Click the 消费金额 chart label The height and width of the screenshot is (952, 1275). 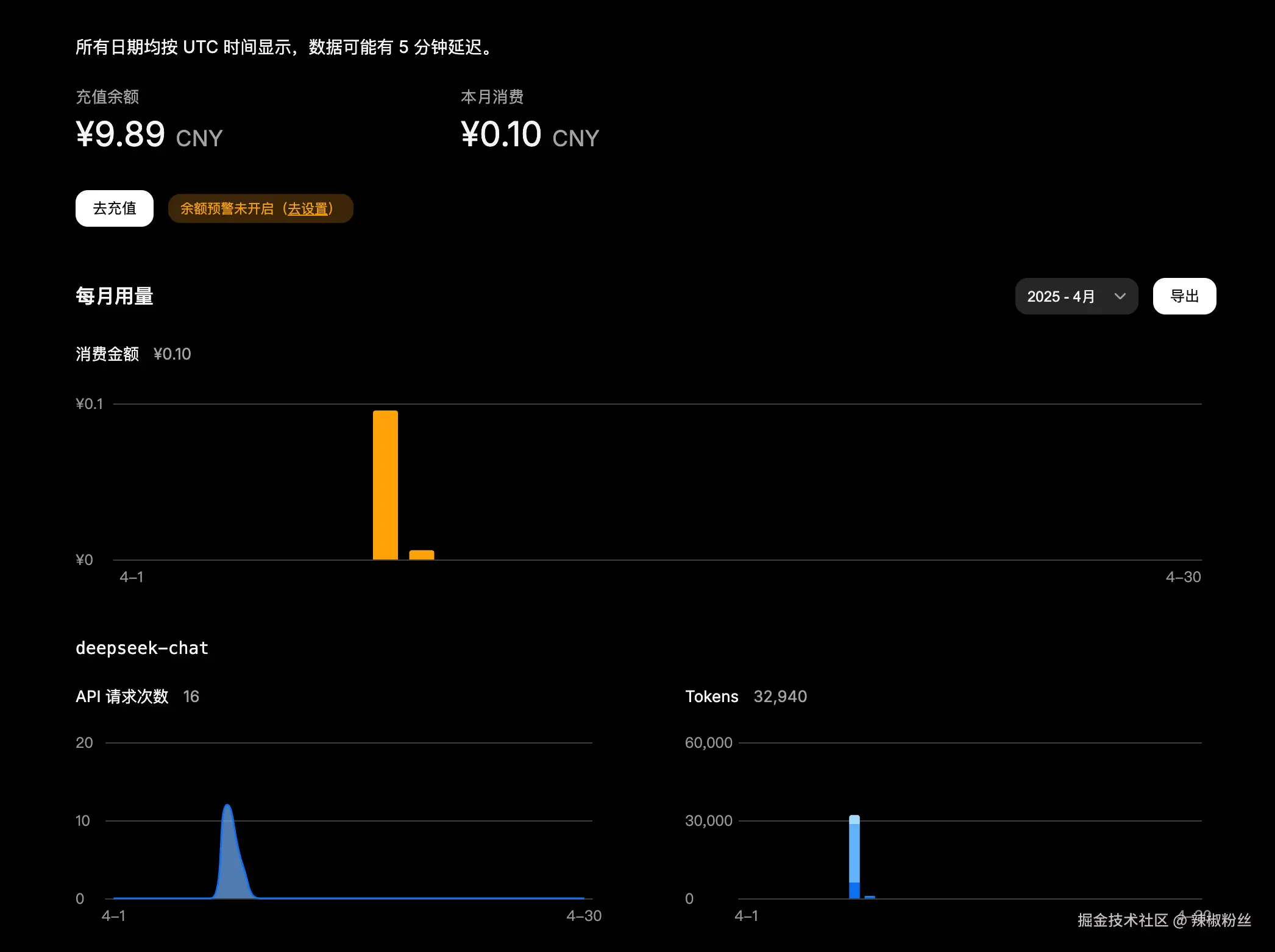click(x=107, y=354)
